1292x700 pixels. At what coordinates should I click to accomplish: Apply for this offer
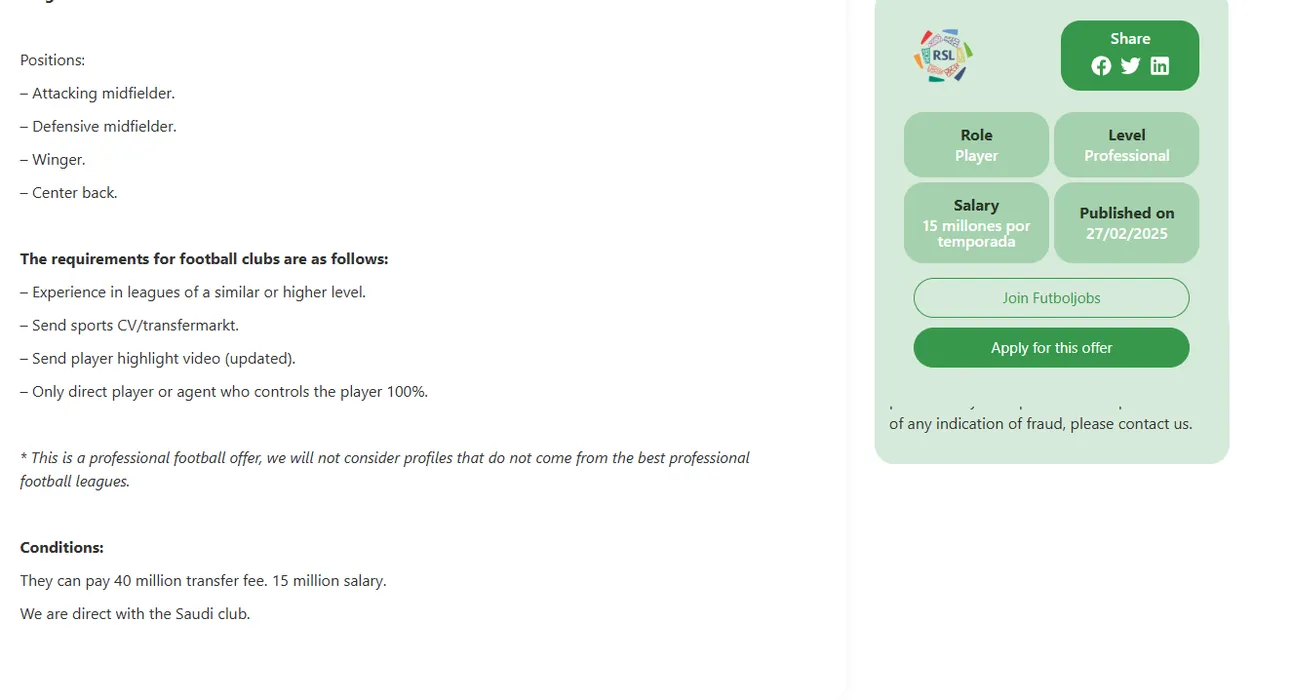pyautogui.click(x=1051, y=348)
